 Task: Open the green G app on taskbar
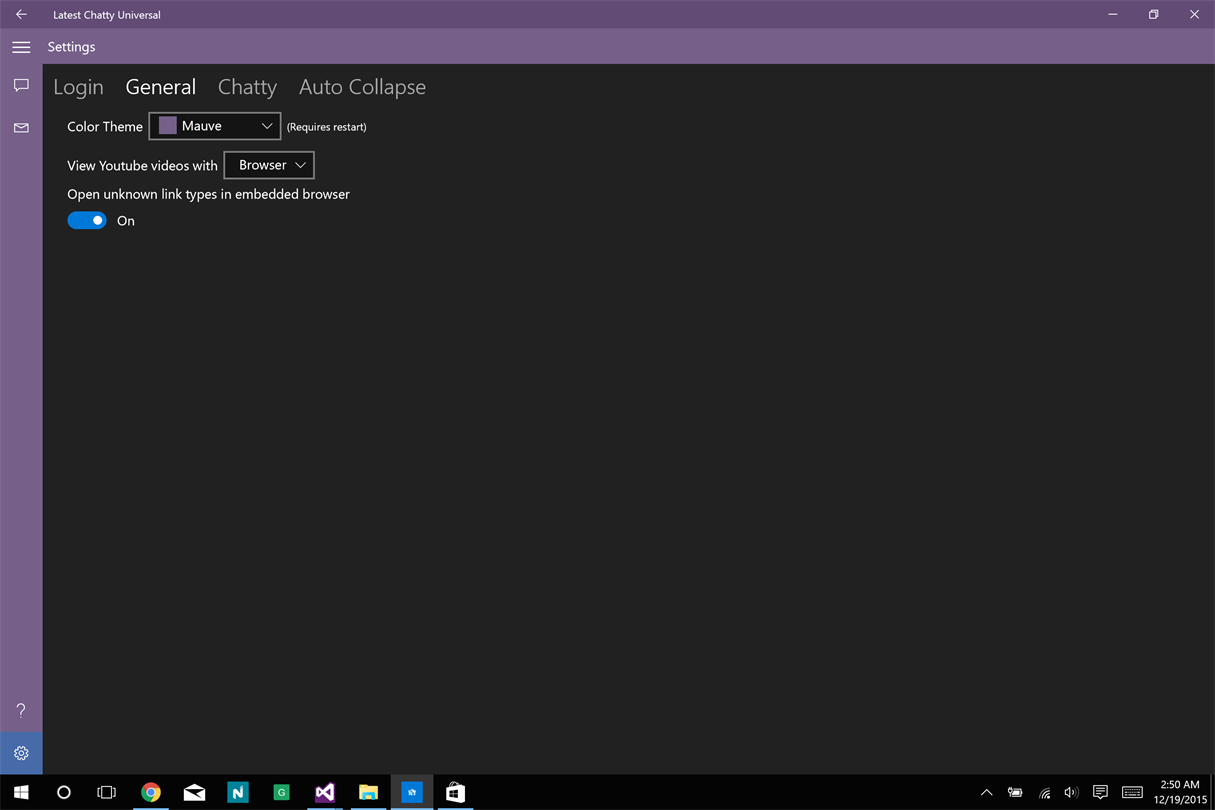pos(281,792)
